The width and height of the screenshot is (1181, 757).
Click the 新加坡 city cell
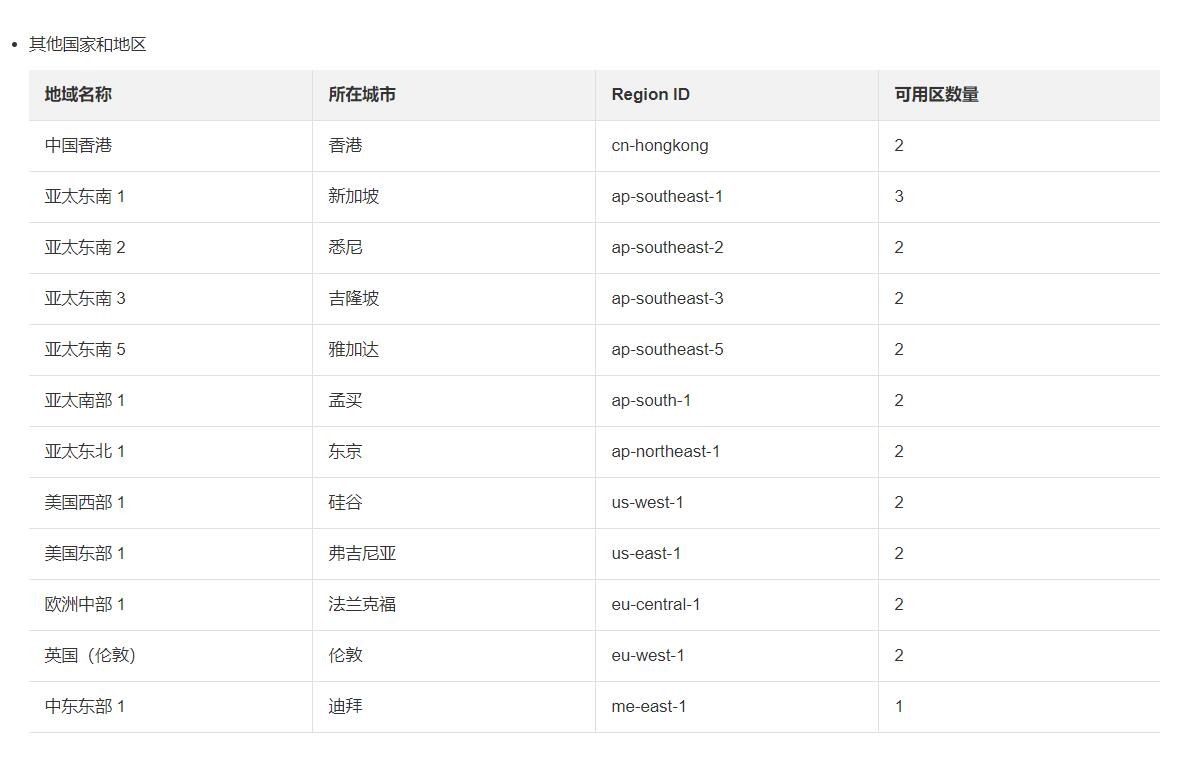coord(353,196)
